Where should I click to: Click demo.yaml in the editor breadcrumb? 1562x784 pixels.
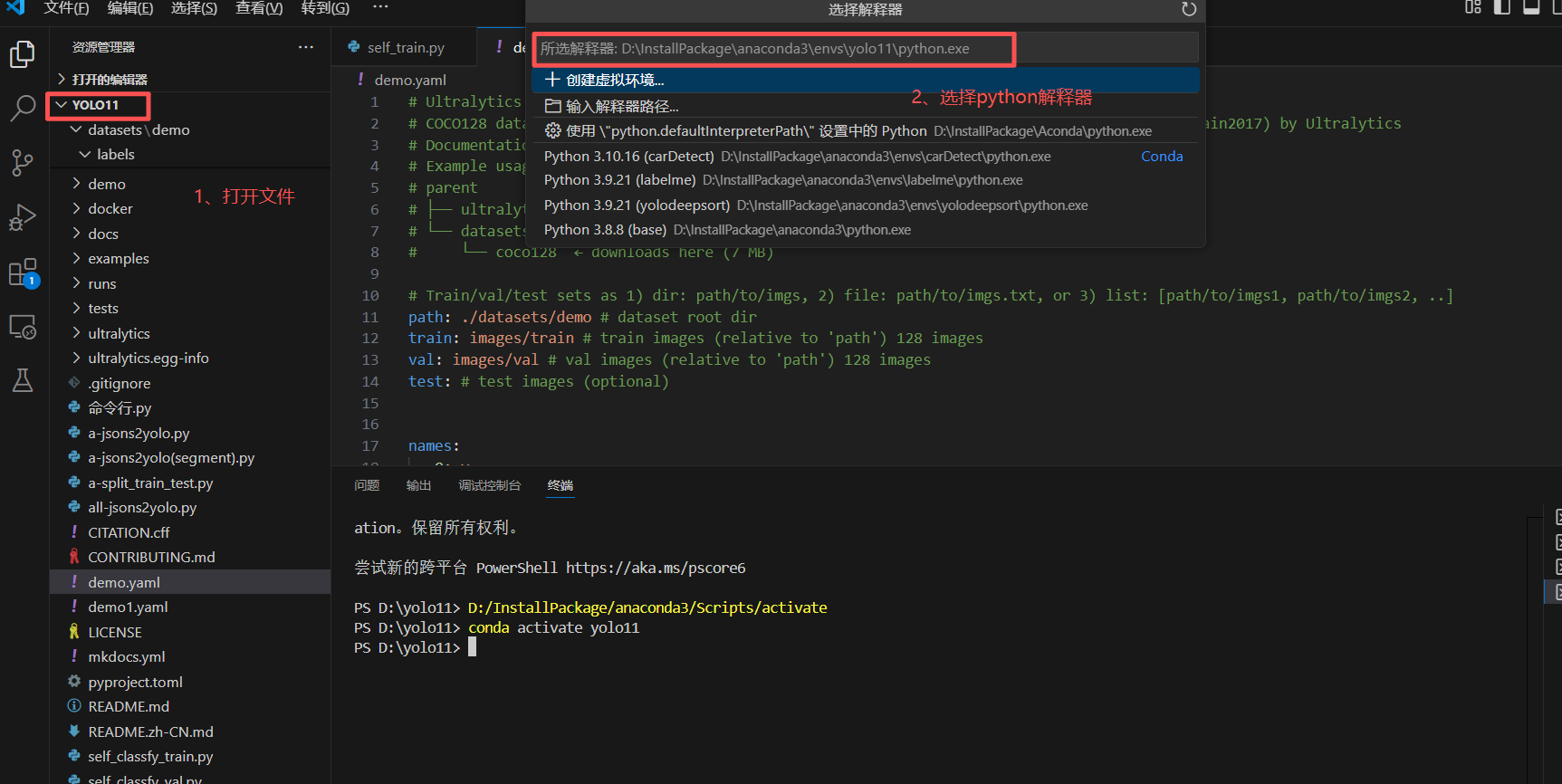point(410,80)
